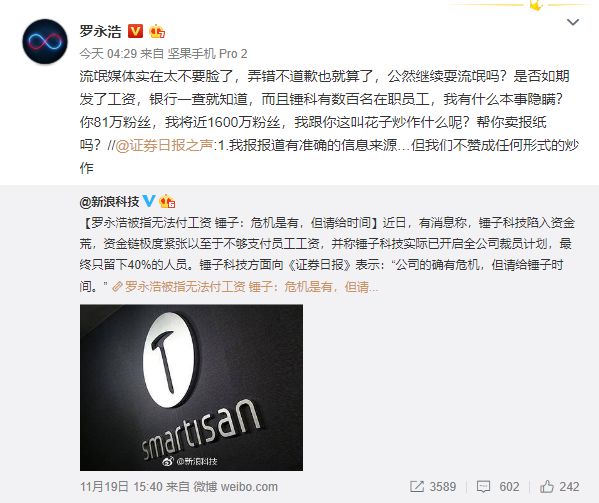Click the 602 comment count
This screenshot has width=599, height=503.
click(509, 487)
